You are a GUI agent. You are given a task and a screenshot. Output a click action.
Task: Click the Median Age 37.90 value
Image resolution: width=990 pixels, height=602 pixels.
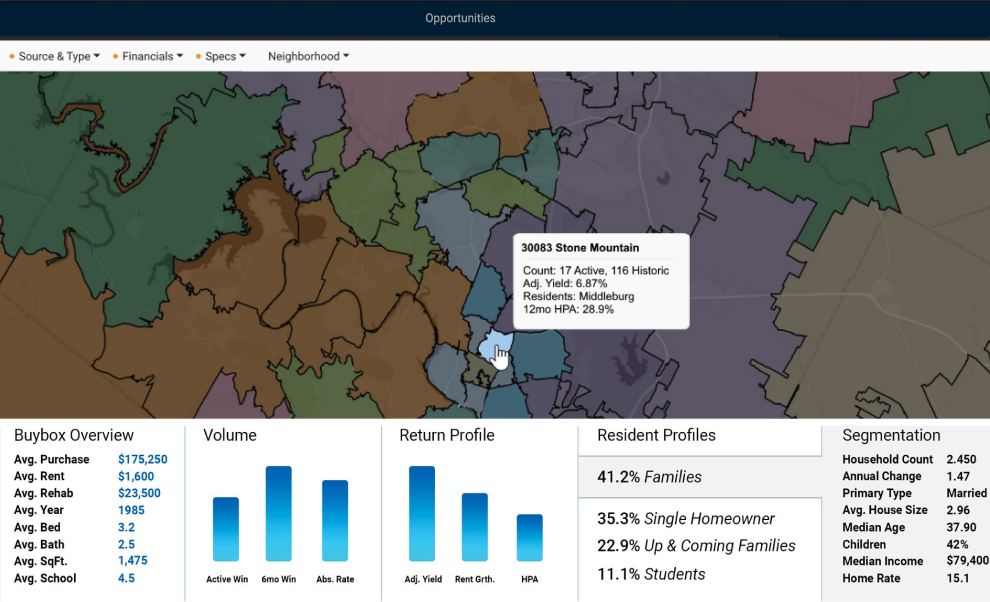(x=961, y=527)
